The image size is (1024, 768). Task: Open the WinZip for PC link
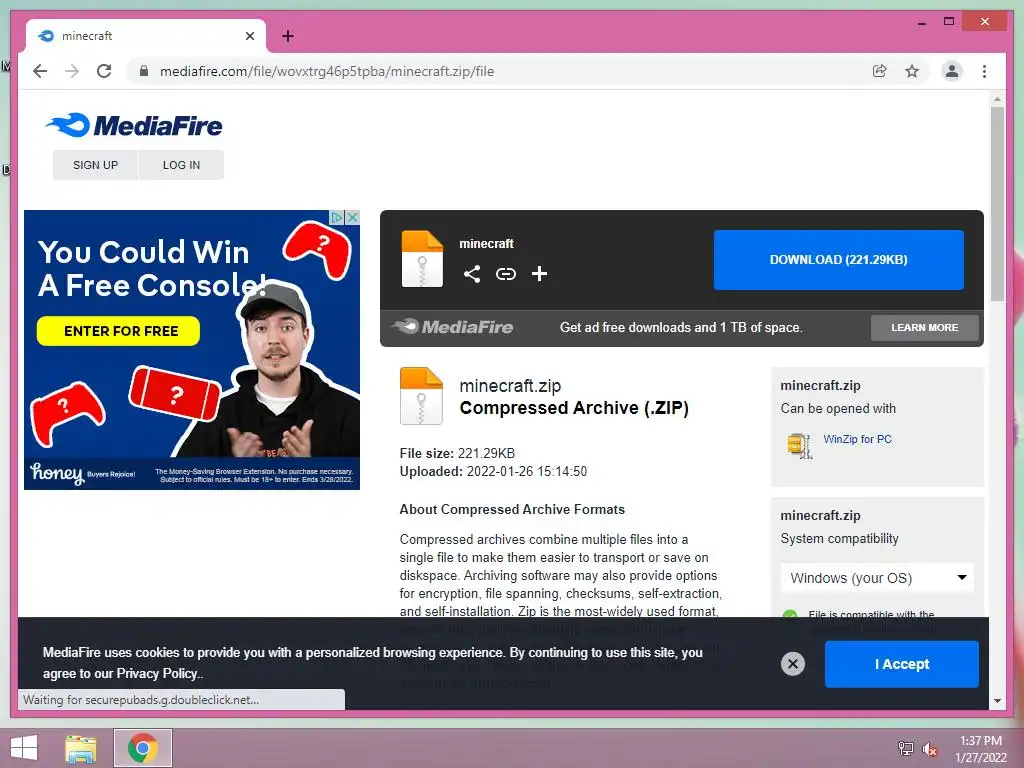click(857, 439)
